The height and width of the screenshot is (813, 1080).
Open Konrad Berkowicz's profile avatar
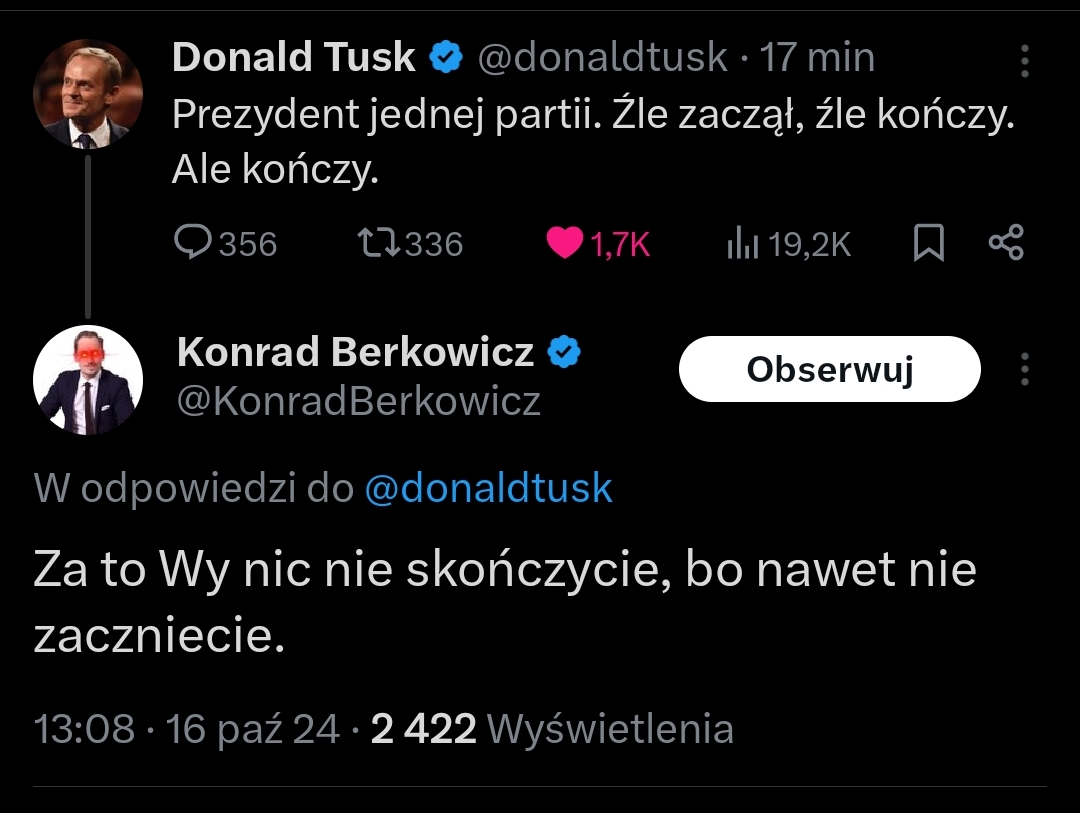[88, 380]
